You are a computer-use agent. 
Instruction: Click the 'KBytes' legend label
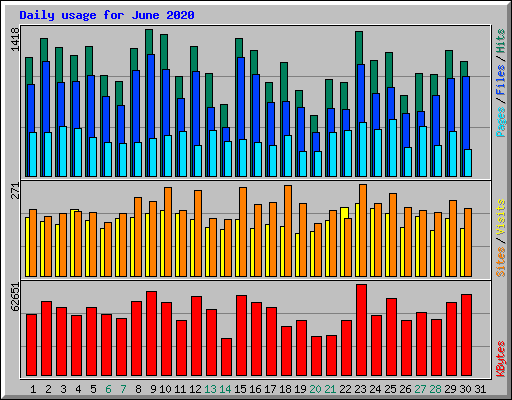pos(501,359)
